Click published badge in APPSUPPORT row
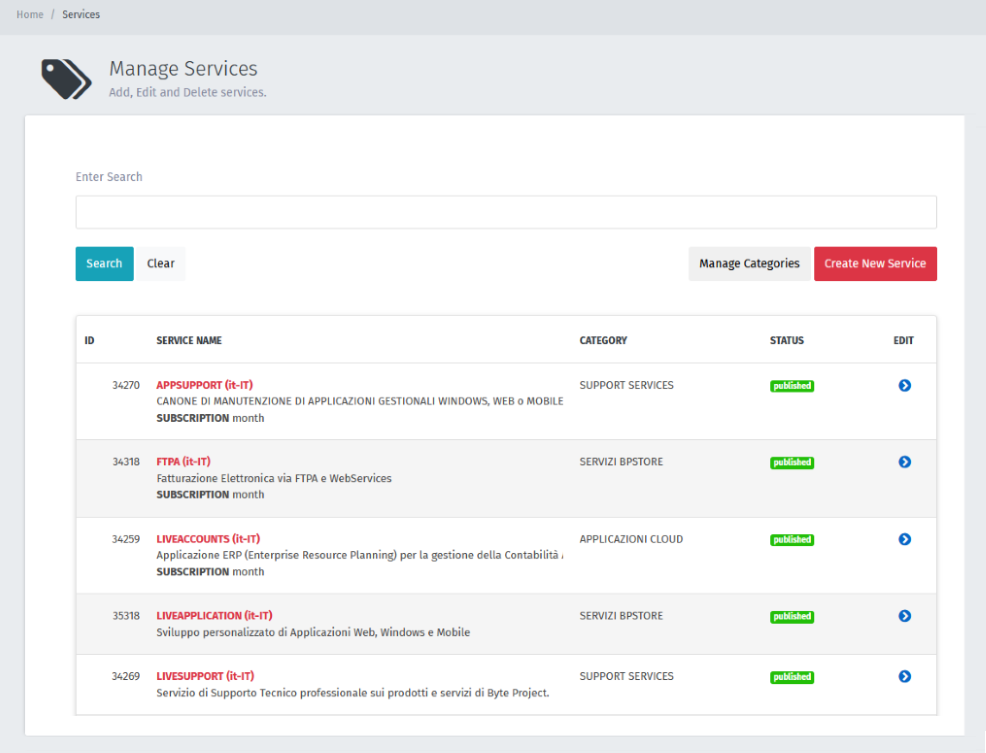Image resolution: width=986 pixels, height=753 pixels. click(792, 386)
